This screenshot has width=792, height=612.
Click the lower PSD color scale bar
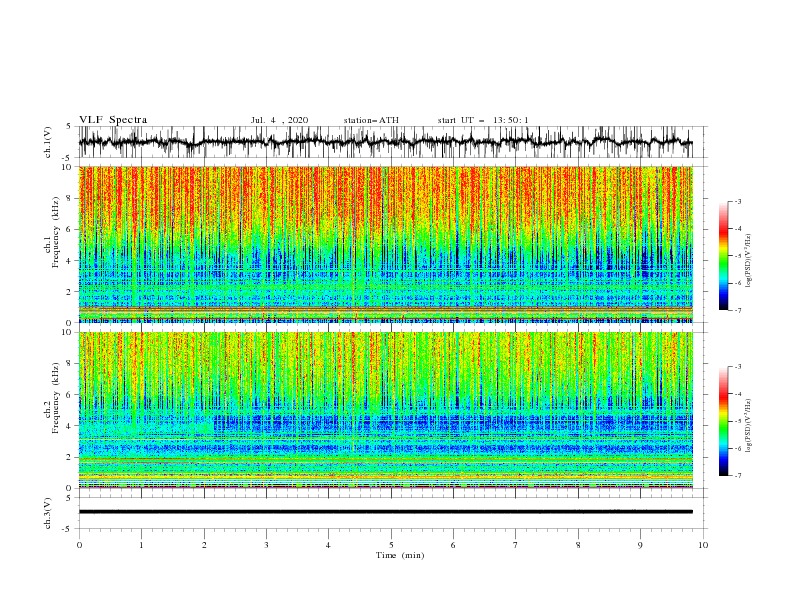724,421
